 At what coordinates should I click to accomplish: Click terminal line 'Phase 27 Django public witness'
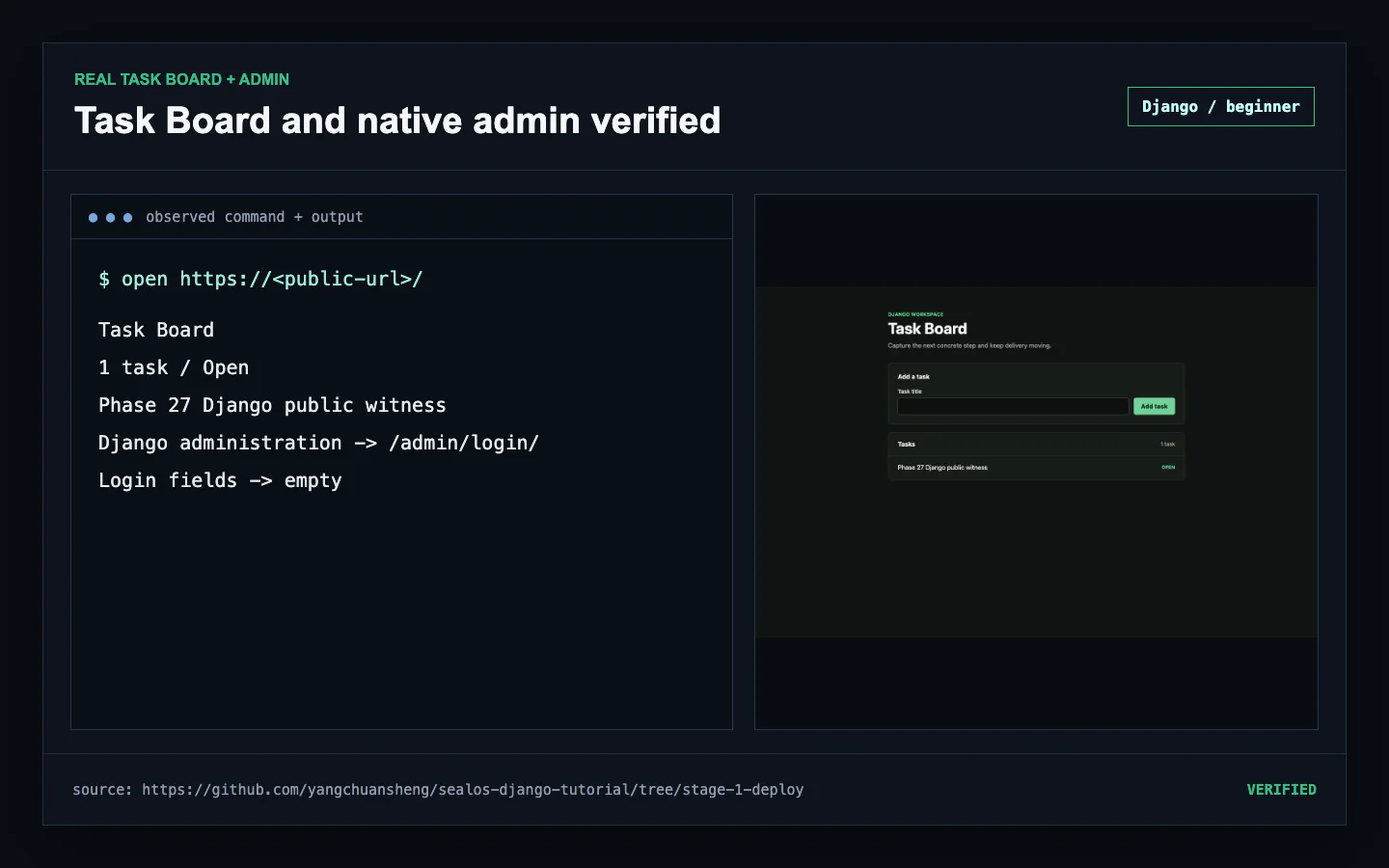click(x=272, y=405)
